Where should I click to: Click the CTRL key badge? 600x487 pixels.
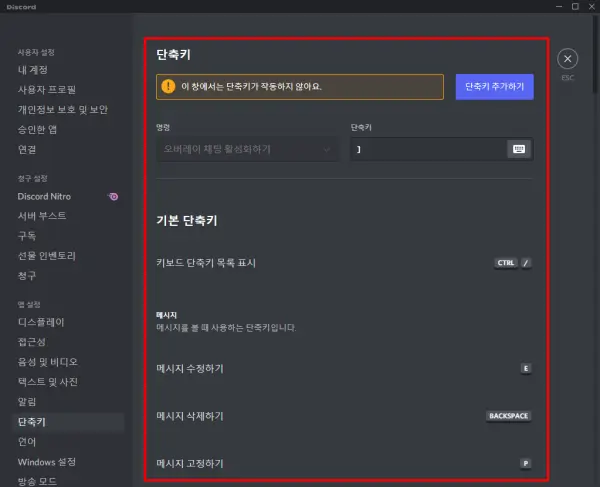point(505,263)
